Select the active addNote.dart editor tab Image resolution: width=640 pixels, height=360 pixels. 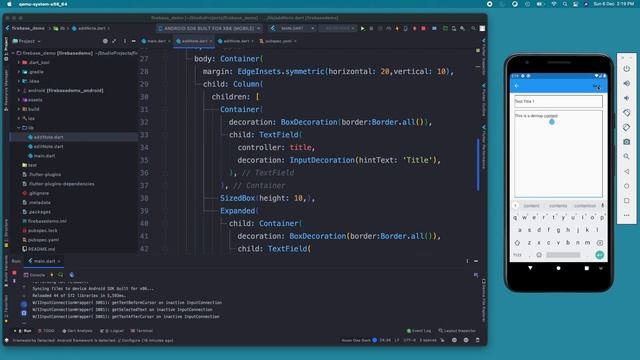[x=194, y=41]
